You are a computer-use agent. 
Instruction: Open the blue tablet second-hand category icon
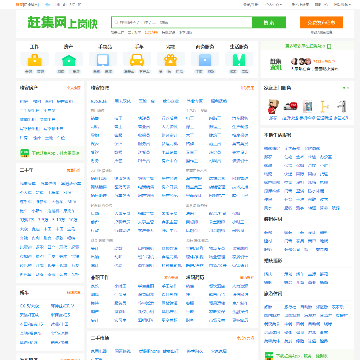(103, 60)
